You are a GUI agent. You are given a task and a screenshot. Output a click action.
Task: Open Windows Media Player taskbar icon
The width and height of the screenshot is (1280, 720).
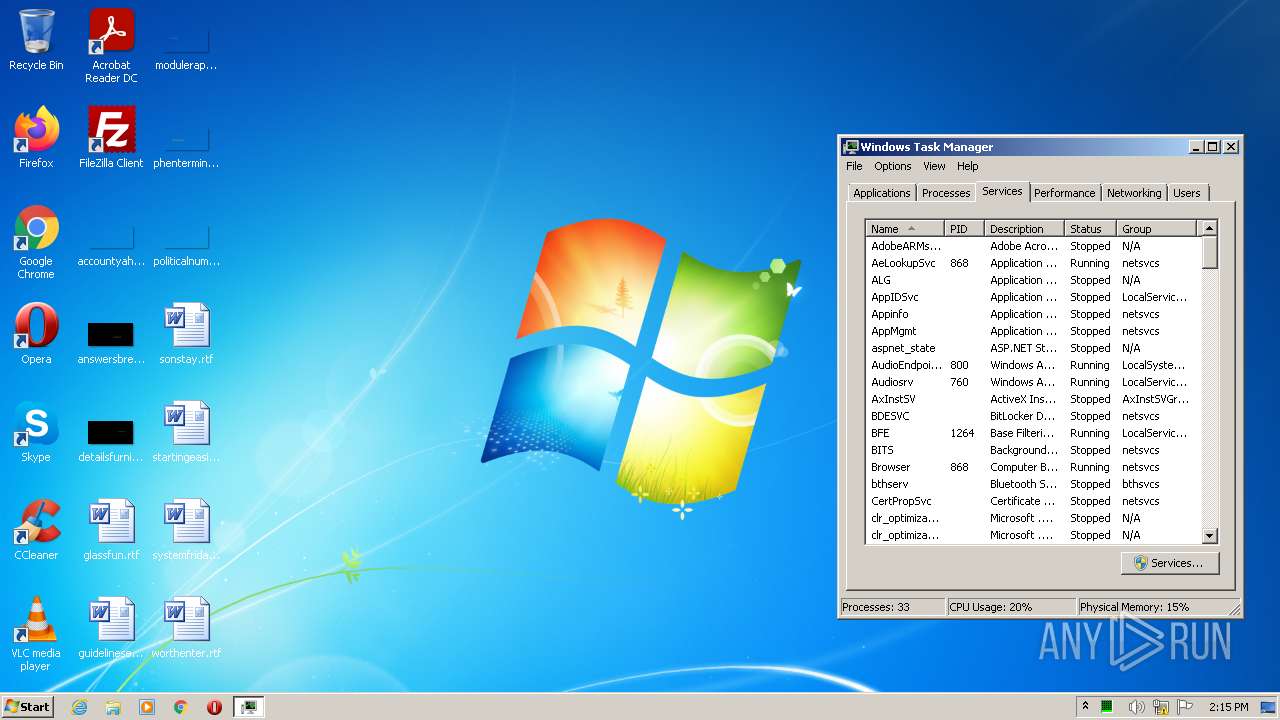click(147, 707)
